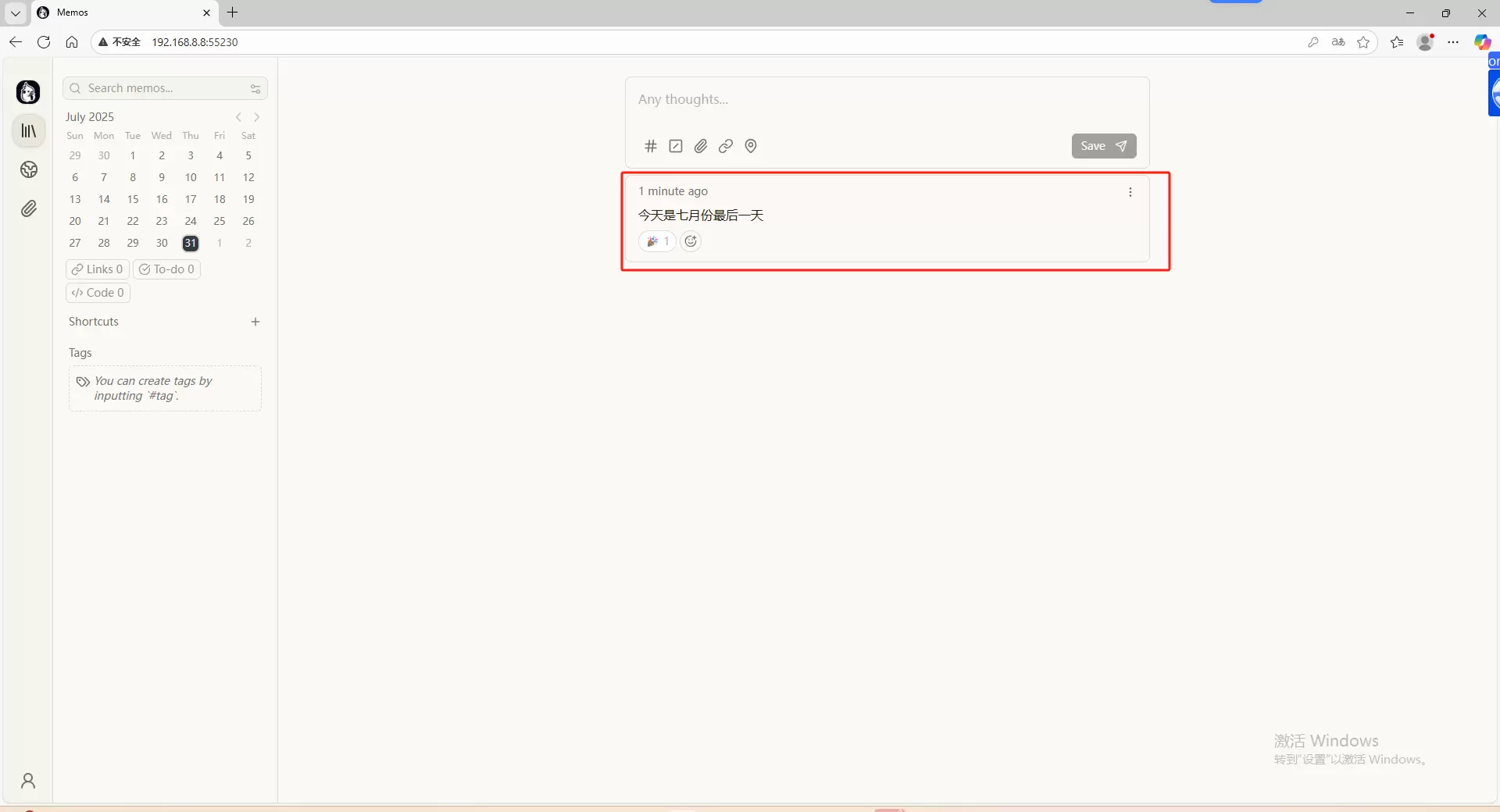This screenshot has width=1500, height=812.
Task: Click the add reaction smiley icon
Action: (x=691, y=241)
